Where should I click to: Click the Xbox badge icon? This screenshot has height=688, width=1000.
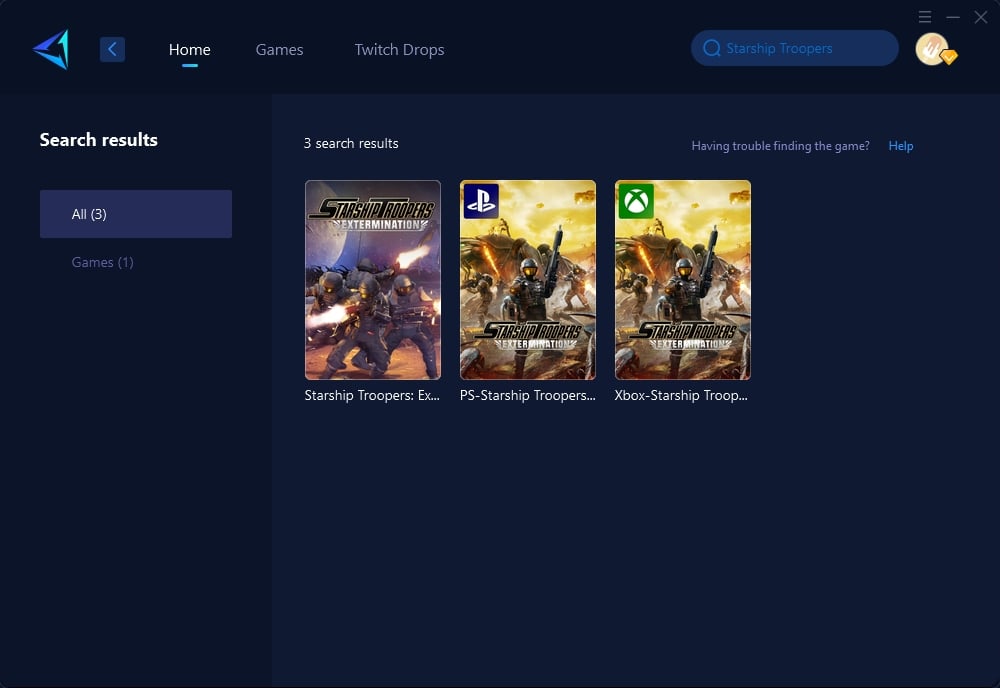point(636,201)
